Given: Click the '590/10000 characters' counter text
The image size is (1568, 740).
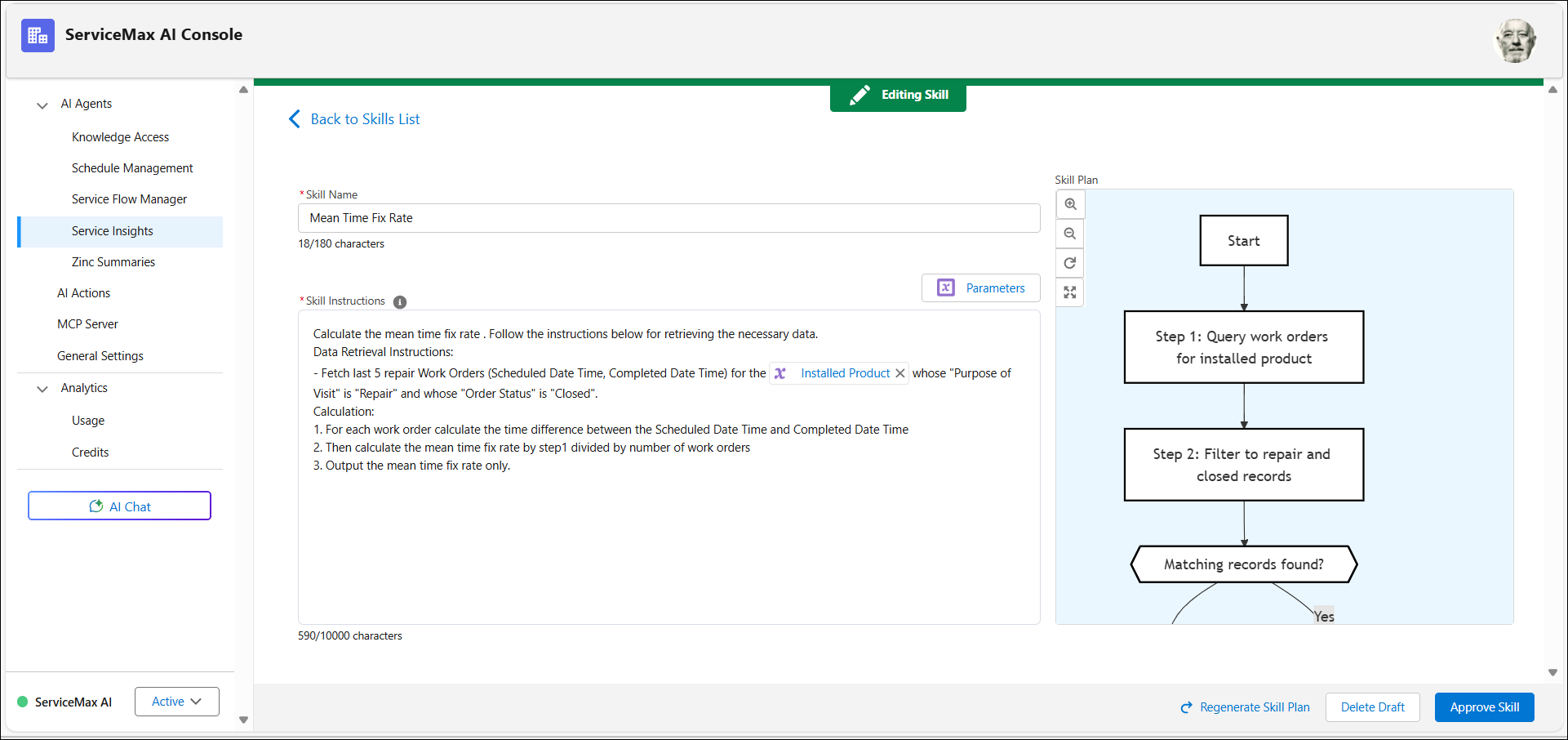Looking at the screenshot, I should point(350,636).
